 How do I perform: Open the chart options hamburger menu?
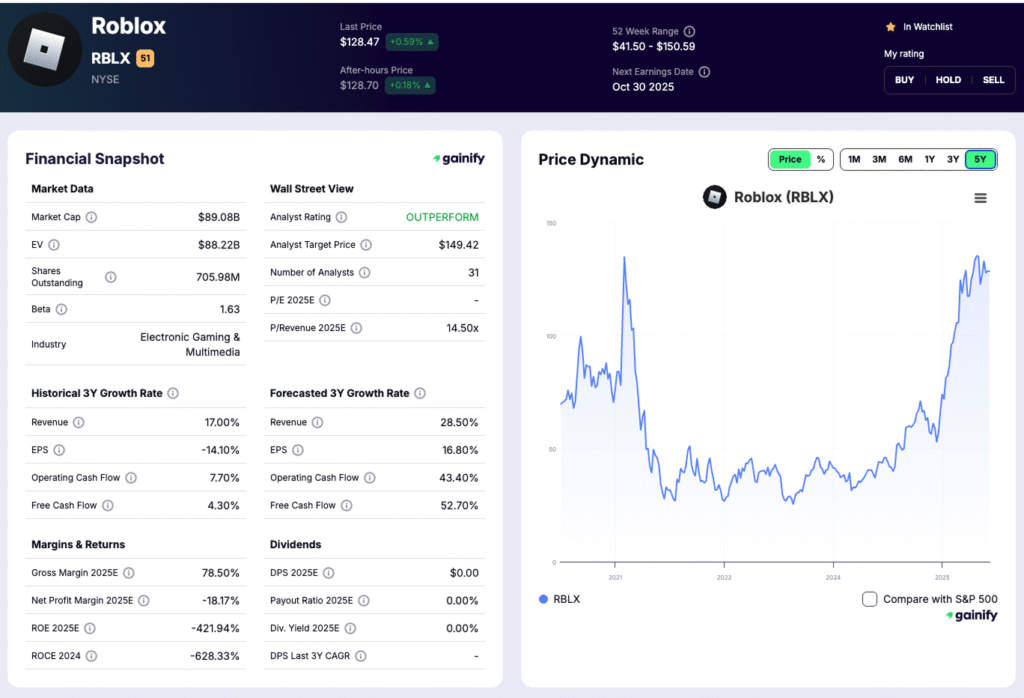pyautogui.click(x=978, y=197)
